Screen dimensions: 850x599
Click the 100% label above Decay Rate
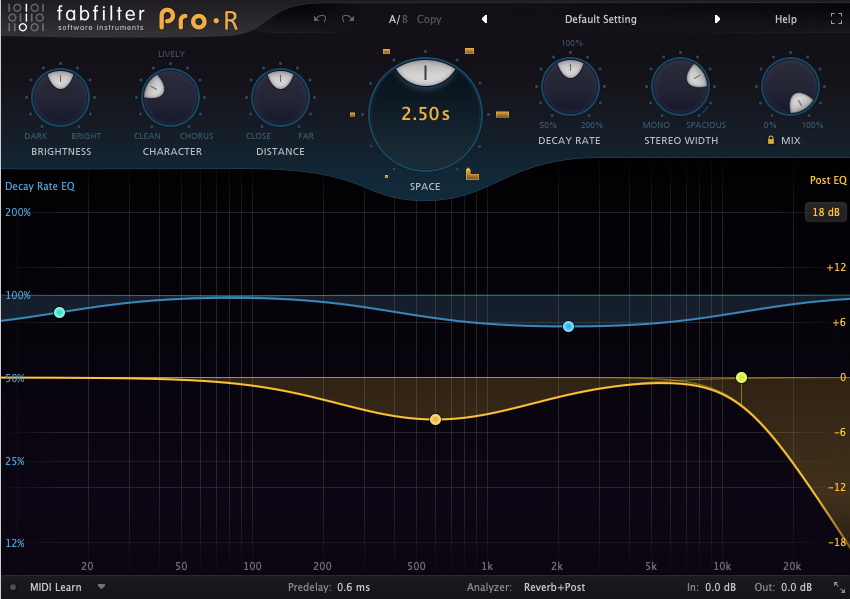(572, 43)
